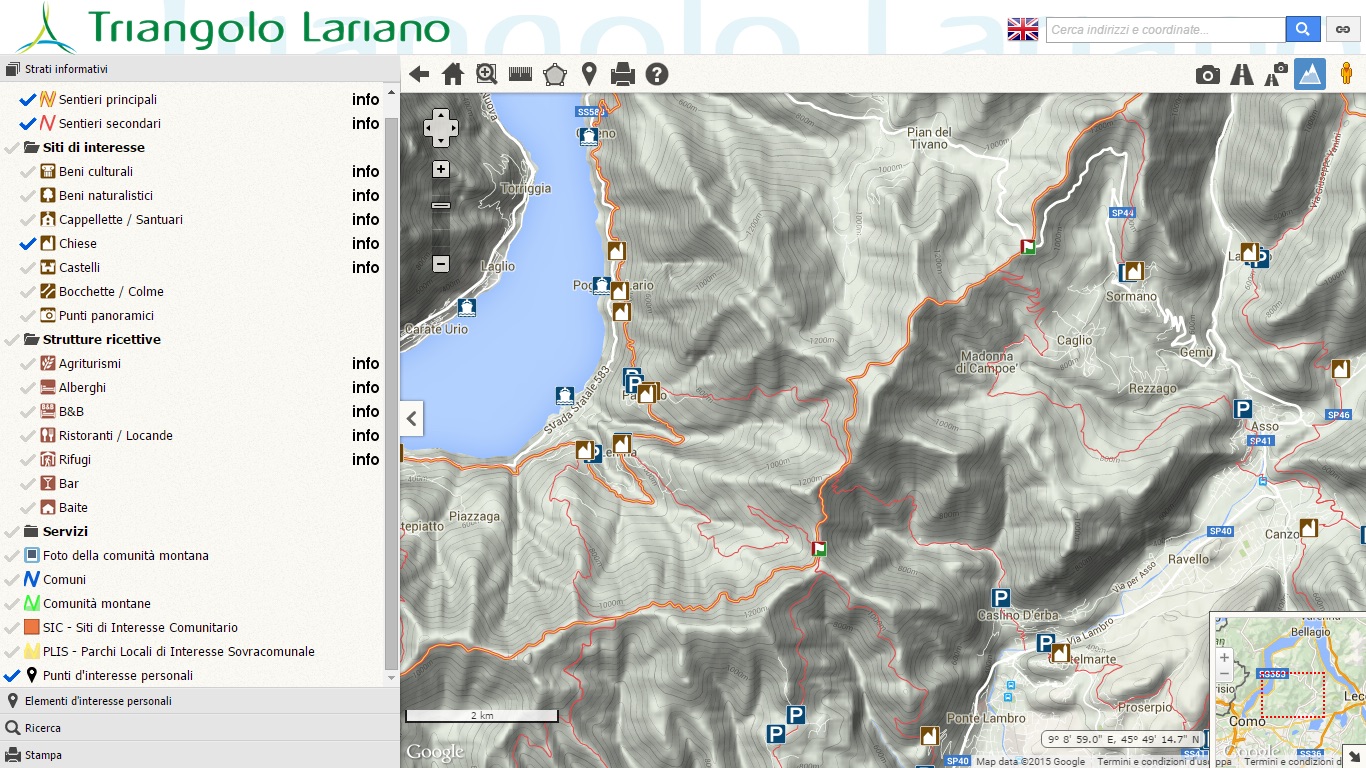Select the terrain mountain basemap
This screenshot has height=768, width=1366.
coord(1310,74)
